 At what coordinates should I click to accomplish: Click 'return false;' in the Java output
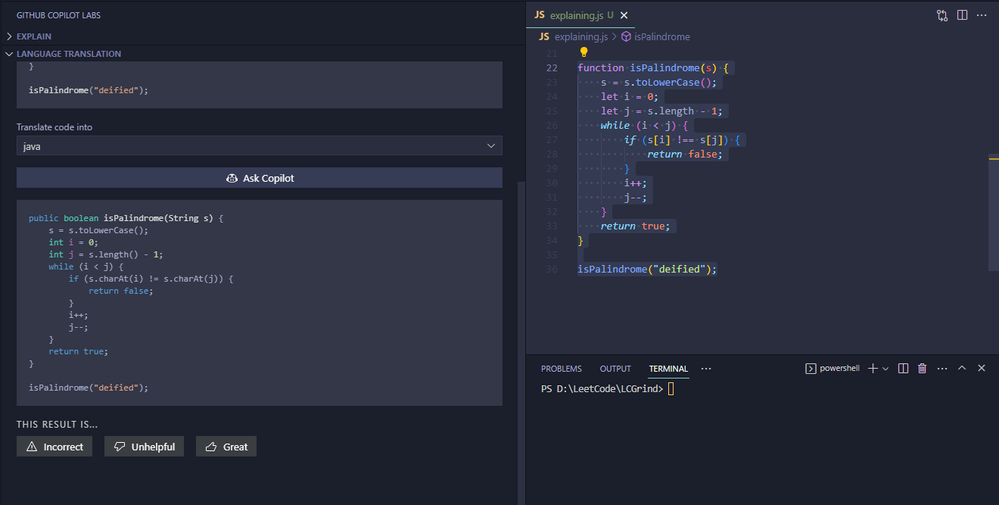(x=120, y=290)
